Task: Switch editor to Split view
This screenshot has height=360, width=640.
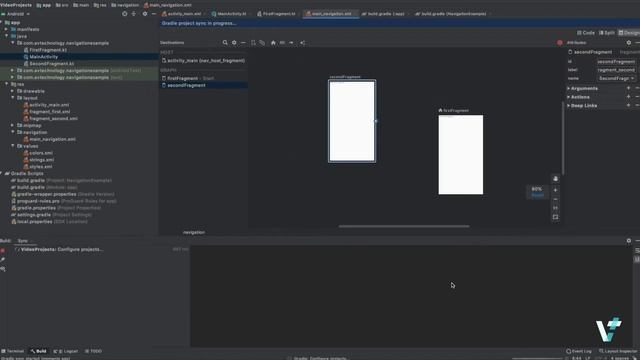Action: [607, 33]
